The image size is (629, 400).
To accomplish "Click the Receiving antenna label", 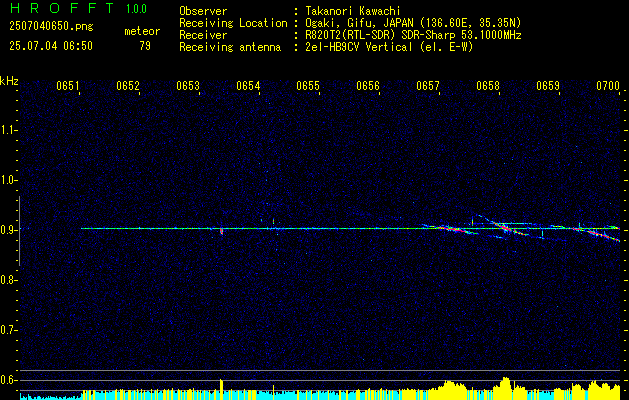I will click(x=230, y=47).
